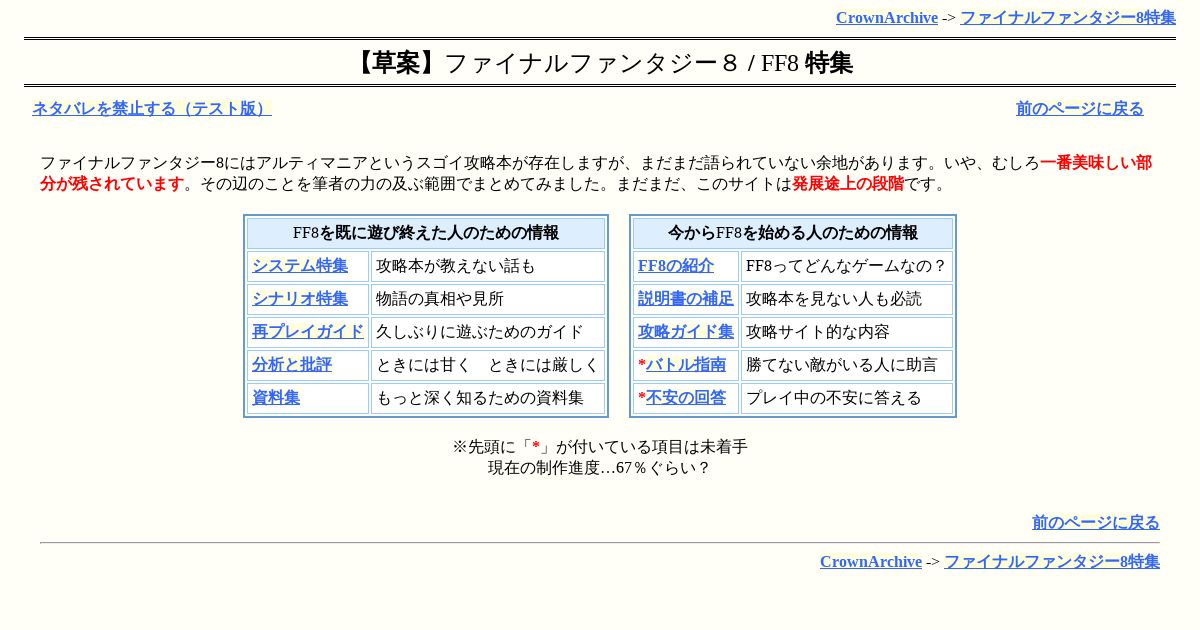Image resolution: width=1200 pixels, height=630 pixels.
Task: Click cell 勝てない敵がいる人に助言
Action: pyautogui.click(x=847, y=365)
